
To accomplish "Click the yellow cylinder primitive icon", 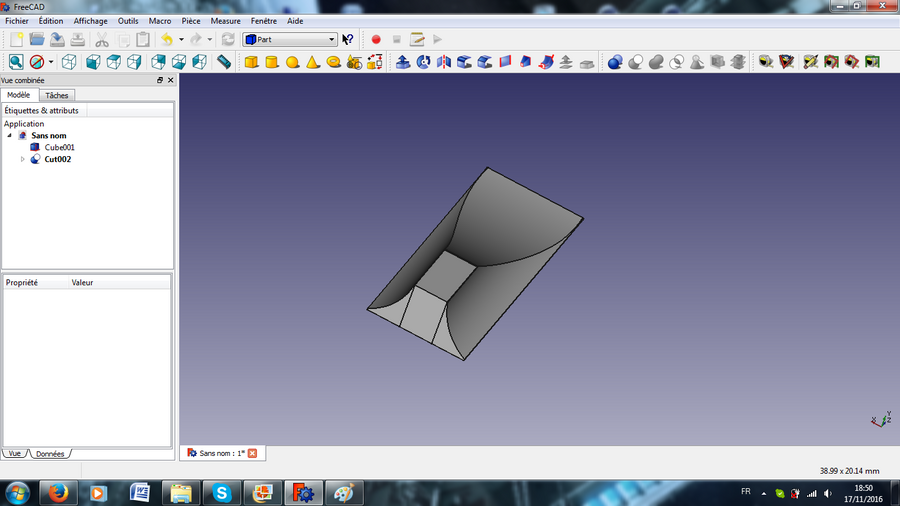I will 271,62.
